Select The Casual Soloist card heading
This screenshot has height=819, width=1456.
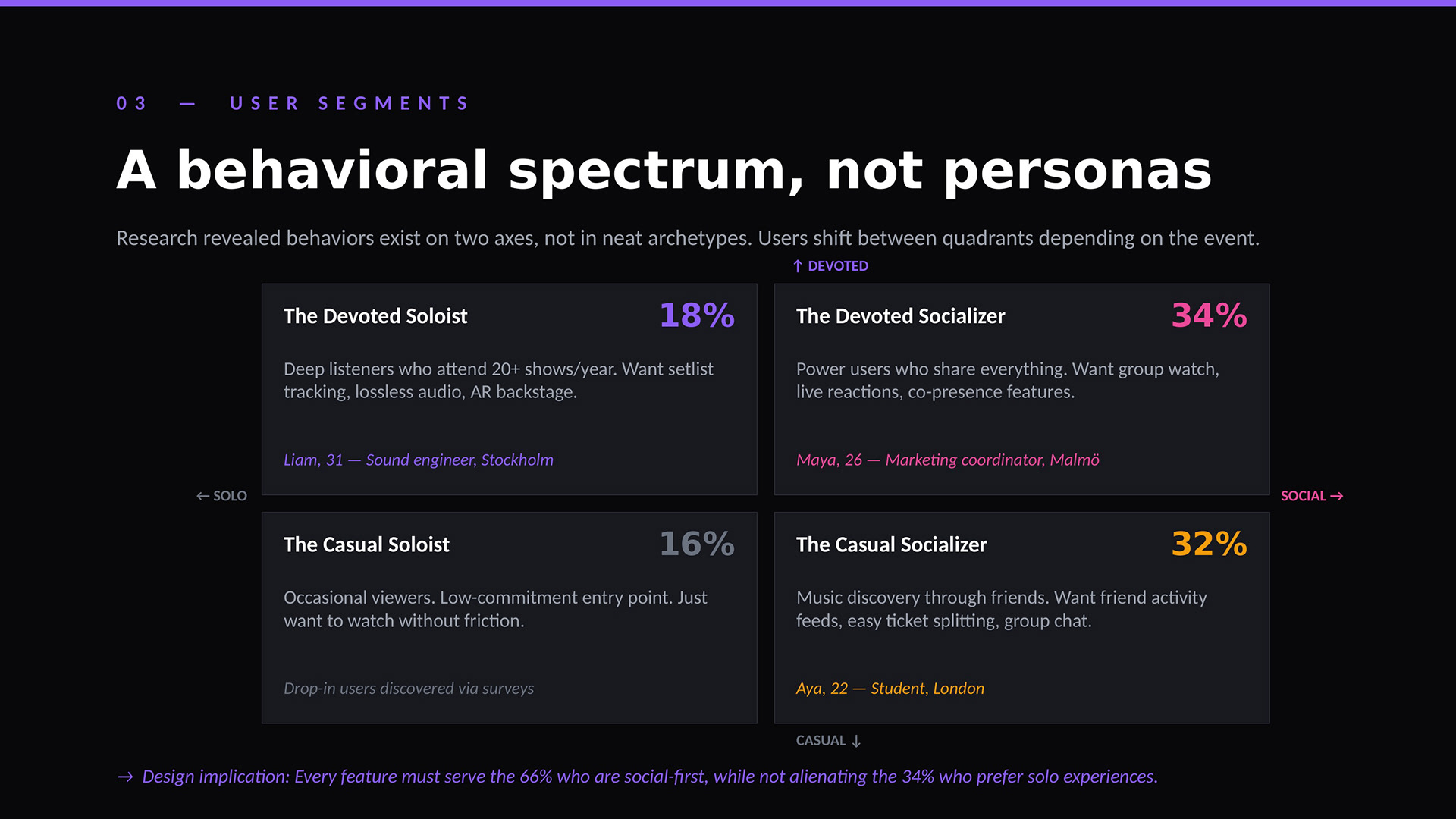(366, 544)
